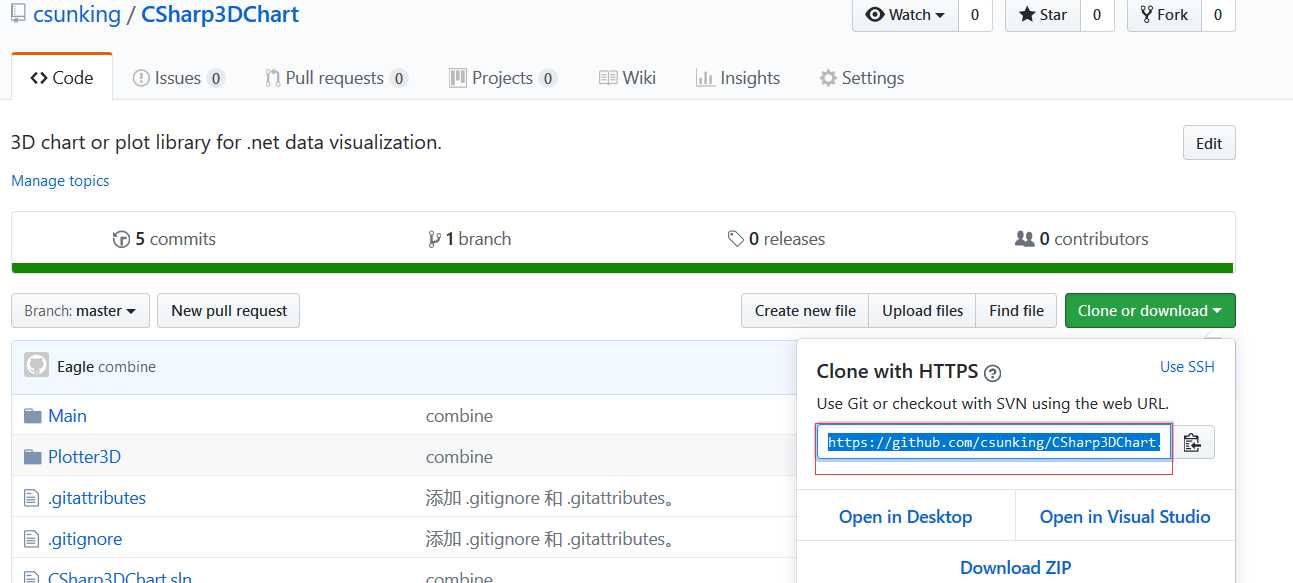Open csunking owner link
The image size is (1293, 583).
point(77,15)
